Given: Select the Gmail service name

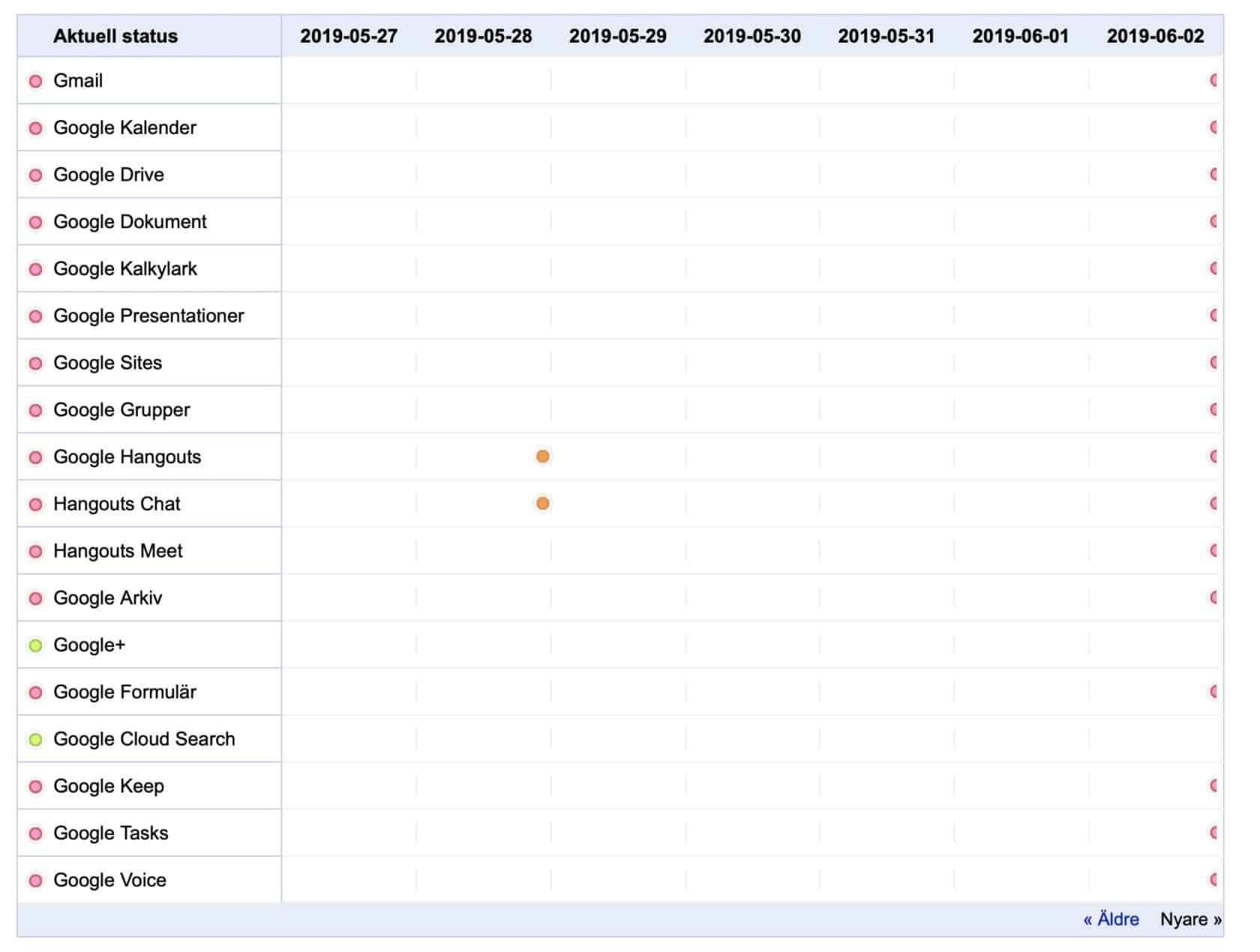Looking at the screenshot, I should (x=78, y=81).
